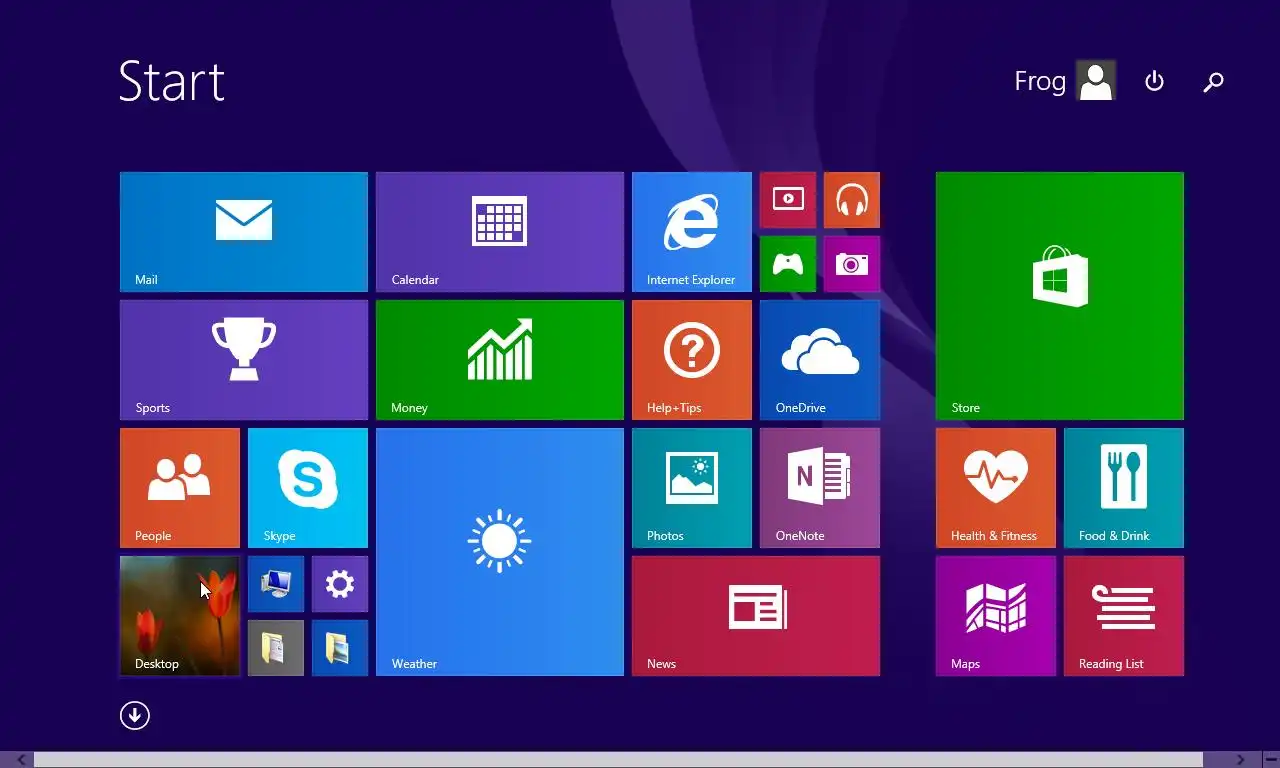Image resolution: width=1280 pixels, height=768 pixels.
Task: Launch the Skype tile
Action: pos(308,488)
